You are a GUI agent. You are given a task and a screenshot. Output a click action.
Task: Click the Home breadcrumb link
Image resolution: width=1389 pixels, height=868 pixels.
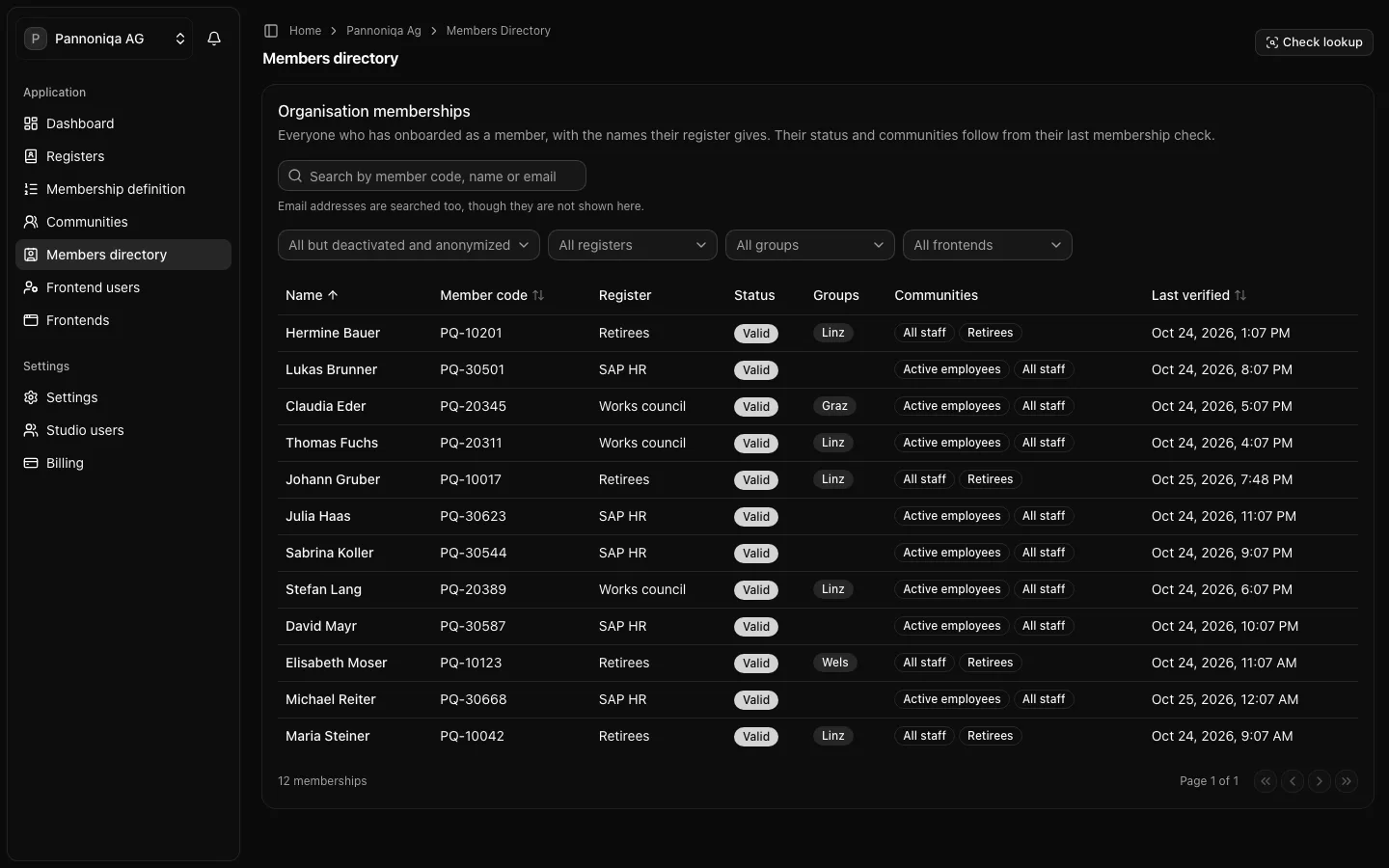(305, 31)
